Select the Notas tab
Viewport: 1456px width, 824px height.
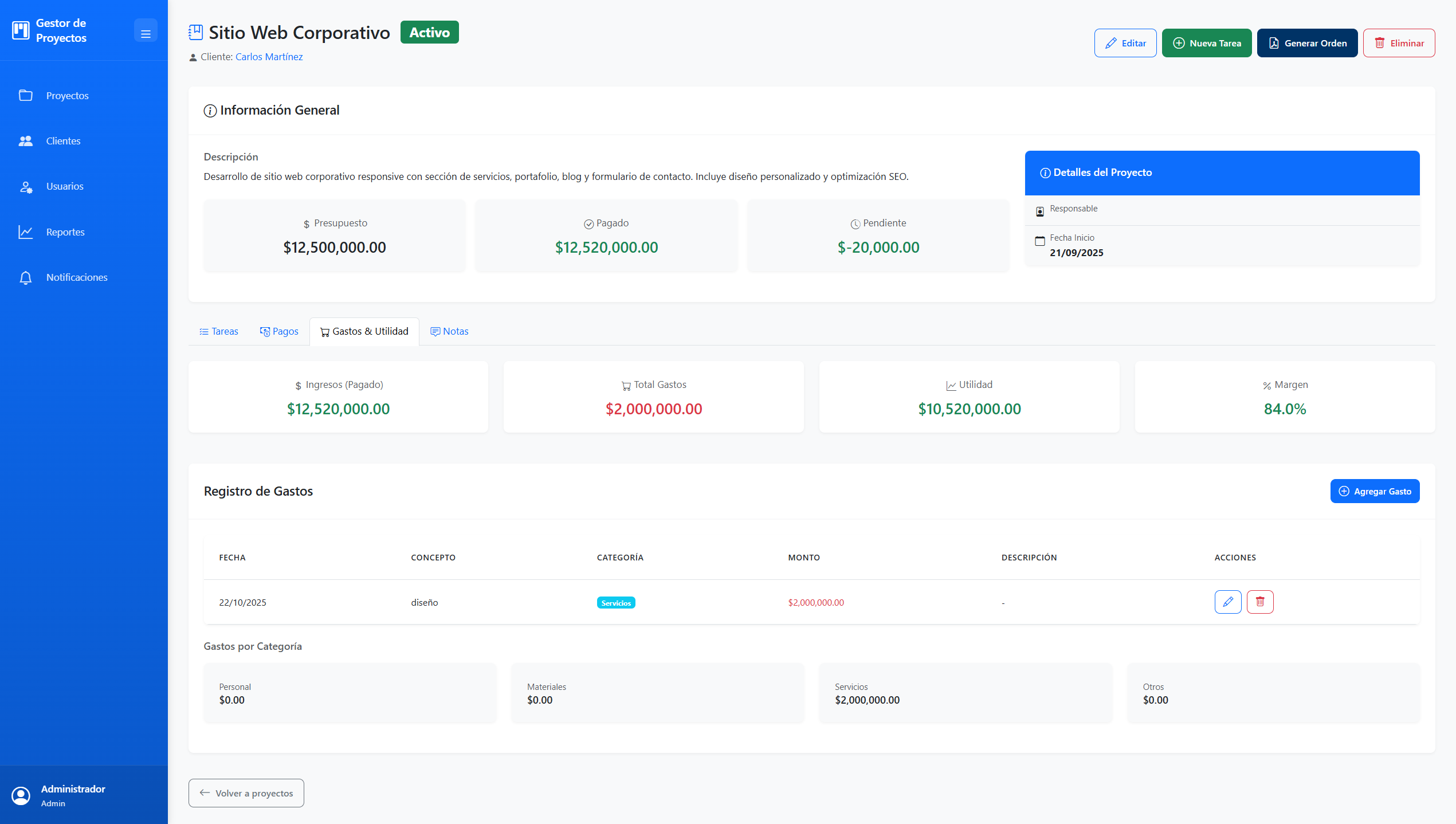click(x=449, y=331)
